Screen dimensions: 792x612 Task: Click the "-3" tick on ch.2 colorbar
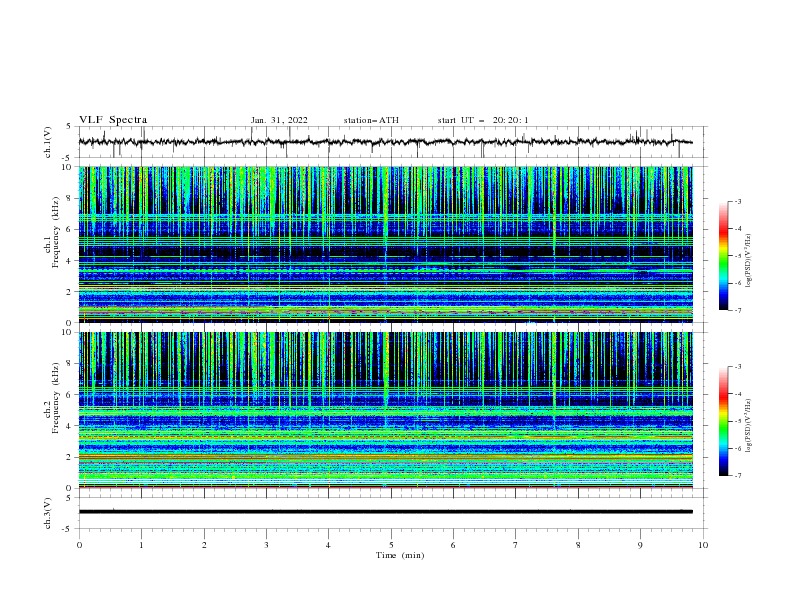click(737, 367)
